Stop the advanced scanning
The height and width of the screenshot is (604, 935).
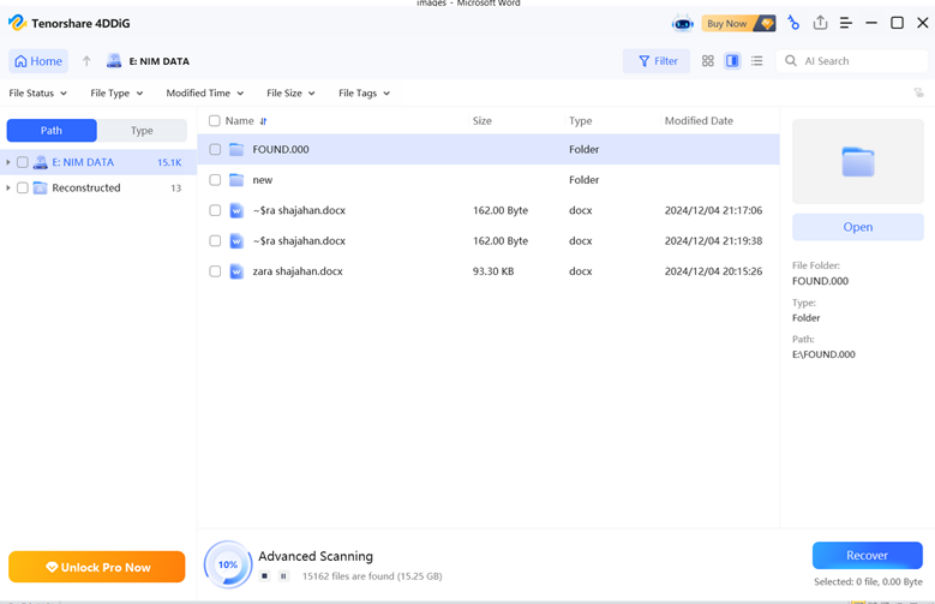coord(265,576)
